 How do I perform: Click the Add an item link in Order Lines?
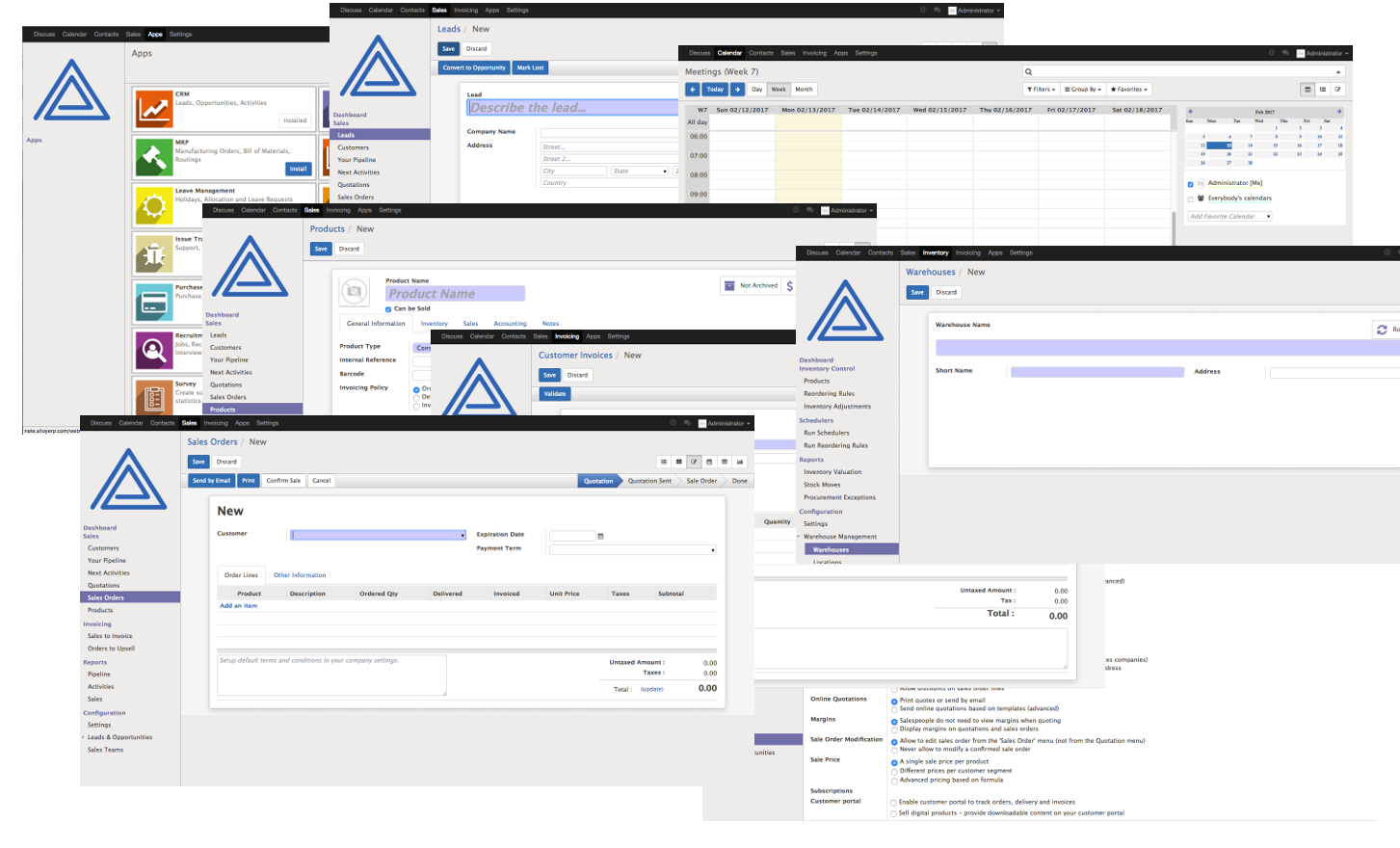click(x=238, y=605)
